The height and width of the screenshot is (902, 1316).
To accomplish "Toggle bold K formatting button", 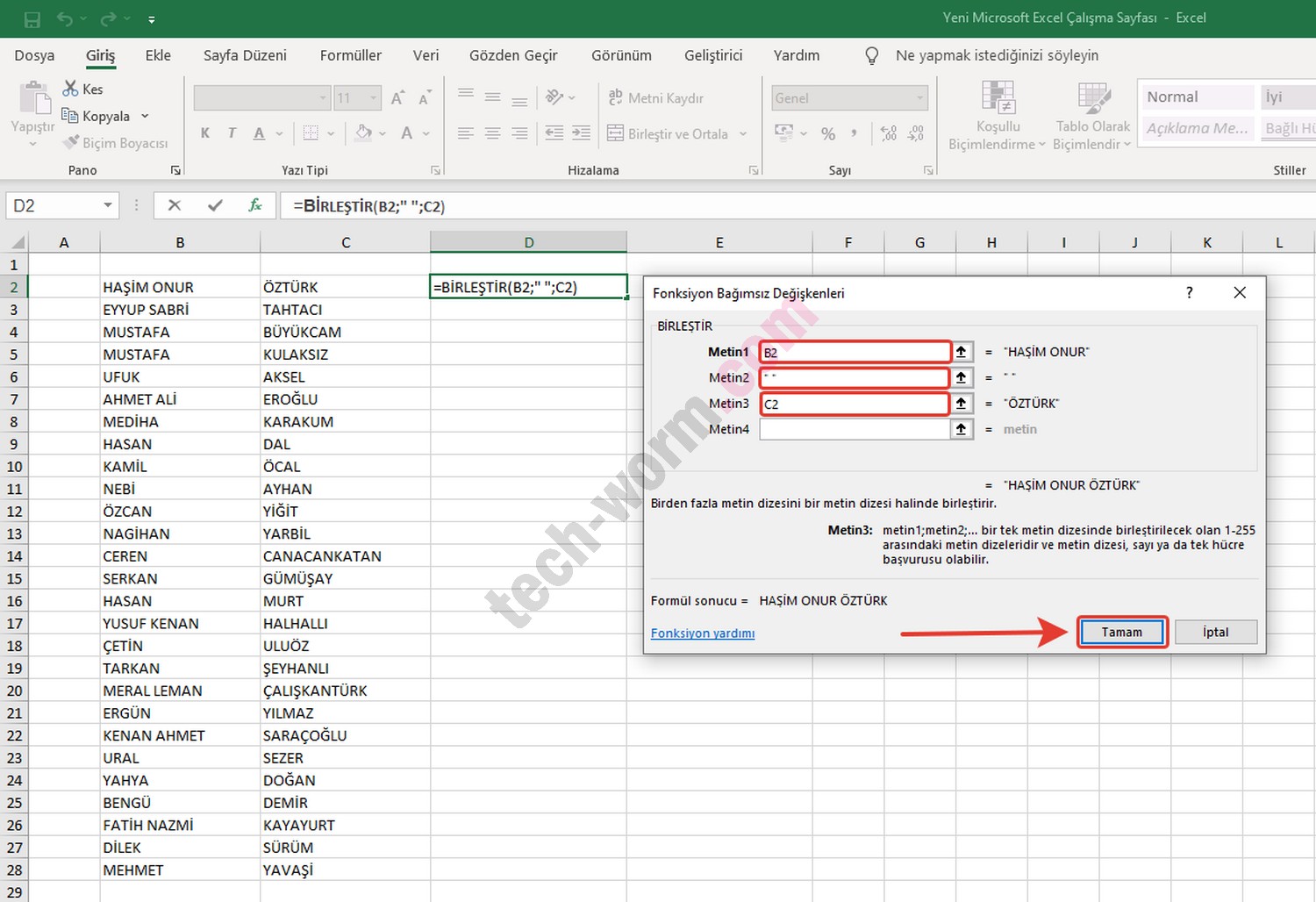I will coord(205,133).
